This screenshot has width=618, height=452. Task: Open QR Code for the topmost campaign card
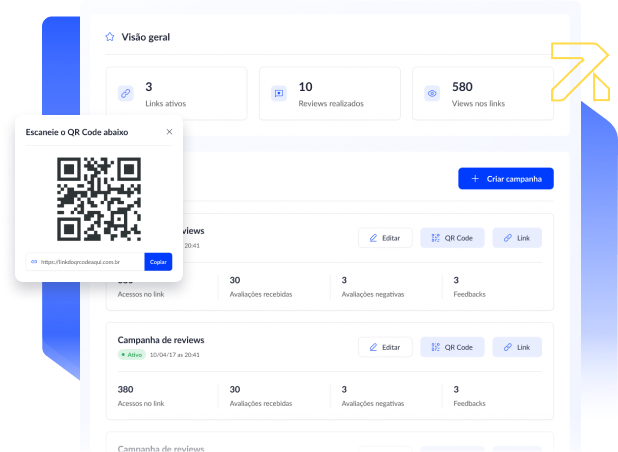[x=452, y=238]
